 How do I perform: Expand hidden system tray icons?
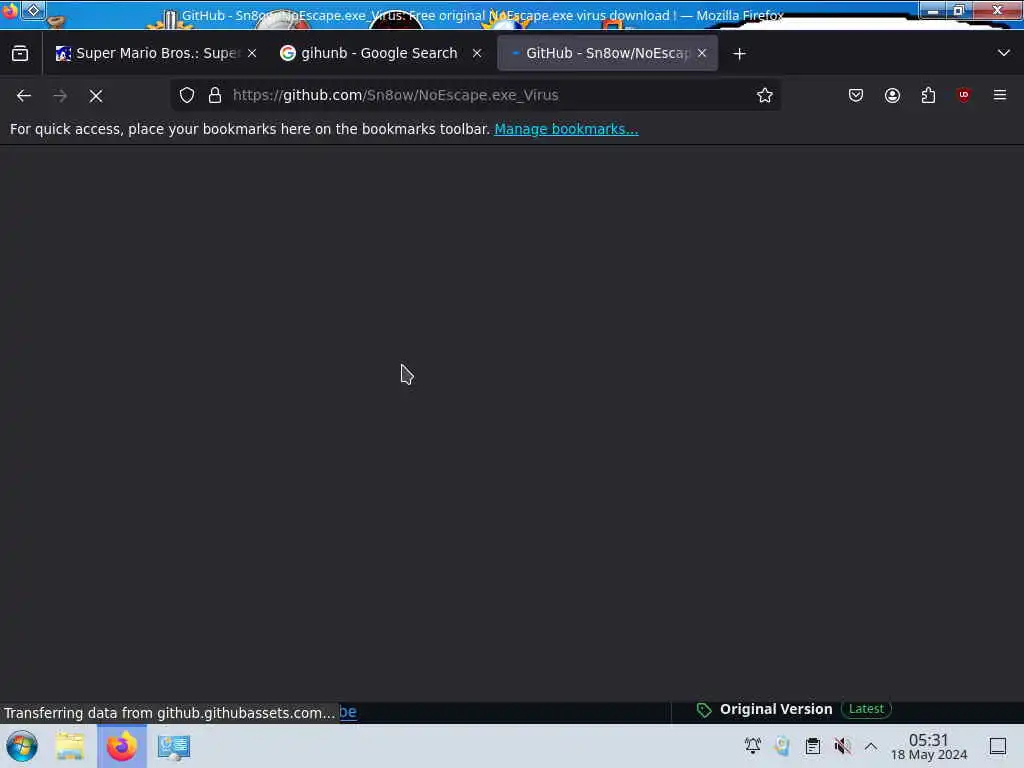pyautogui.click(x=871, y=746)
